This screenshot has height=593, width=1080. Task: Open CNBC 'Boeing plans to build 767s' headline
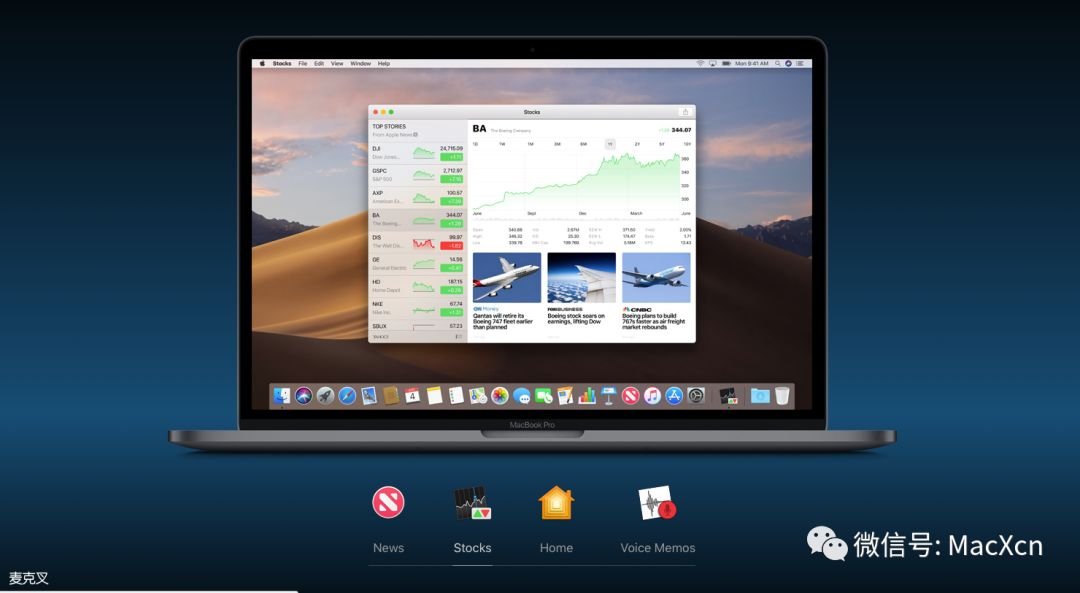point(654,322)
